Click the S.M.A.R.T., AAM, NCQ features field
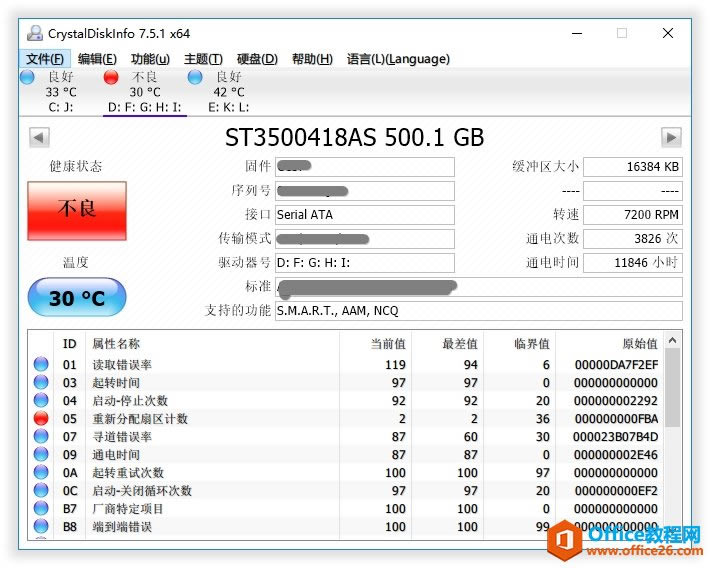Image resolution: width=710 pixels, height=568 pixels. point(479,311)
